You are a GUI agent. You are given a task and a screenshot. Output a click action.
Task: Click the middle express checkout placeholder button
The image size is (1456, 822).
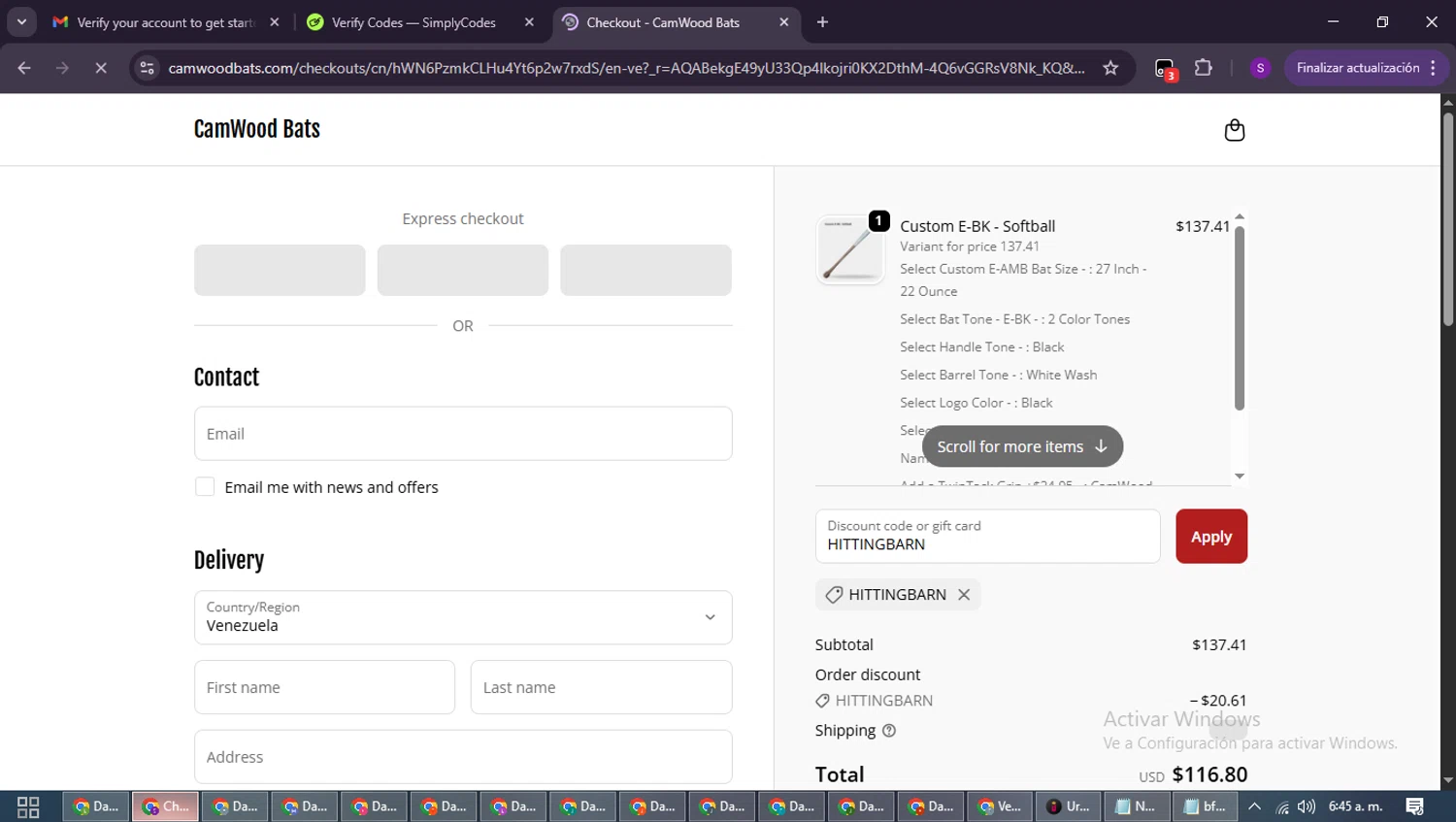pyautogui.click(x=463, y=270)
